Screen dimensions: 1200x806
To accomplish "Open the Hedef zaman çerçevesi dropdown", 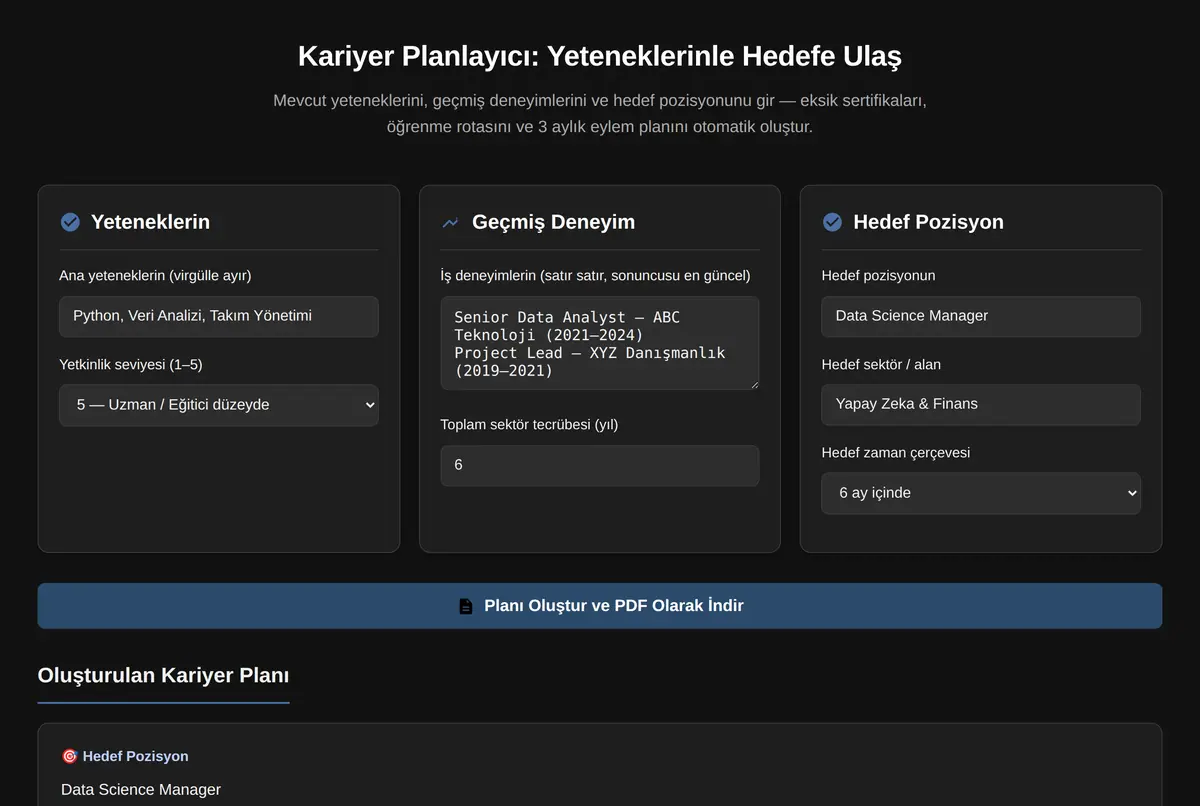I will coord(981,493).
